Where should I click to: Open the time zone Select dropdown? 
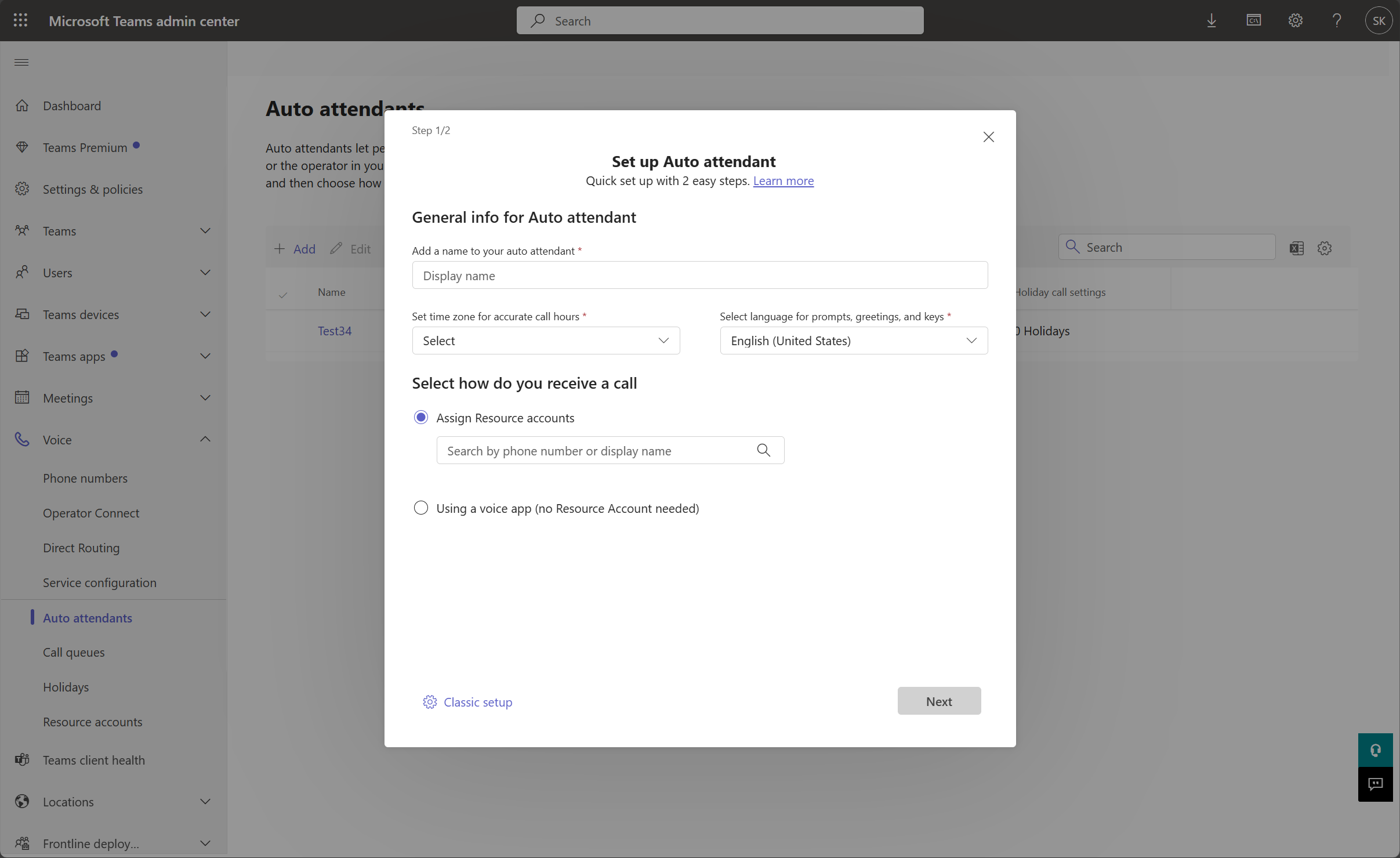(x=546, y=341)
